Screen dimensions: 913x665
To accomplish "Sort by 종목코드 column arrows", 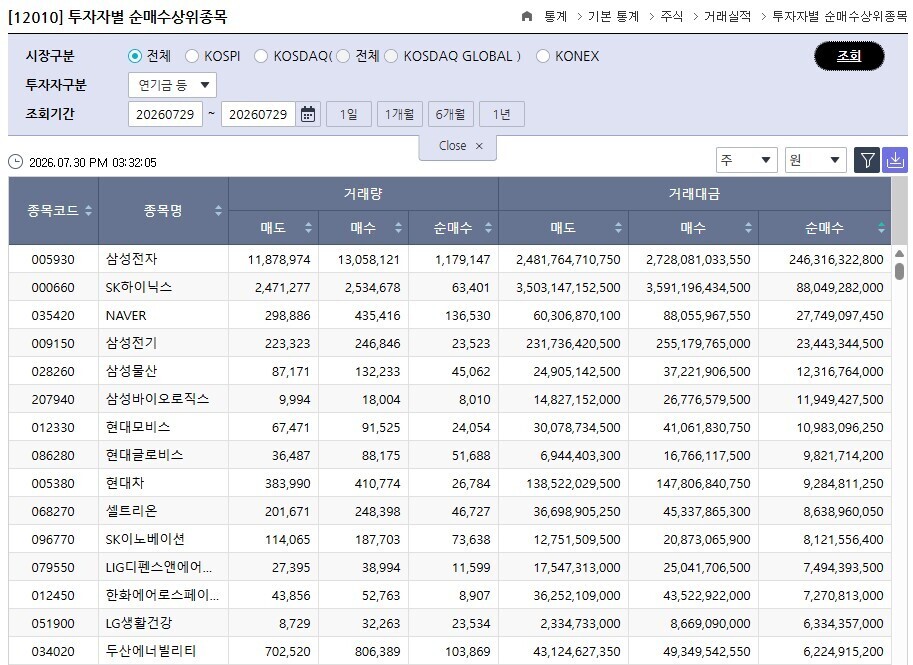I will pyautogui.click(x=89, y=211).
